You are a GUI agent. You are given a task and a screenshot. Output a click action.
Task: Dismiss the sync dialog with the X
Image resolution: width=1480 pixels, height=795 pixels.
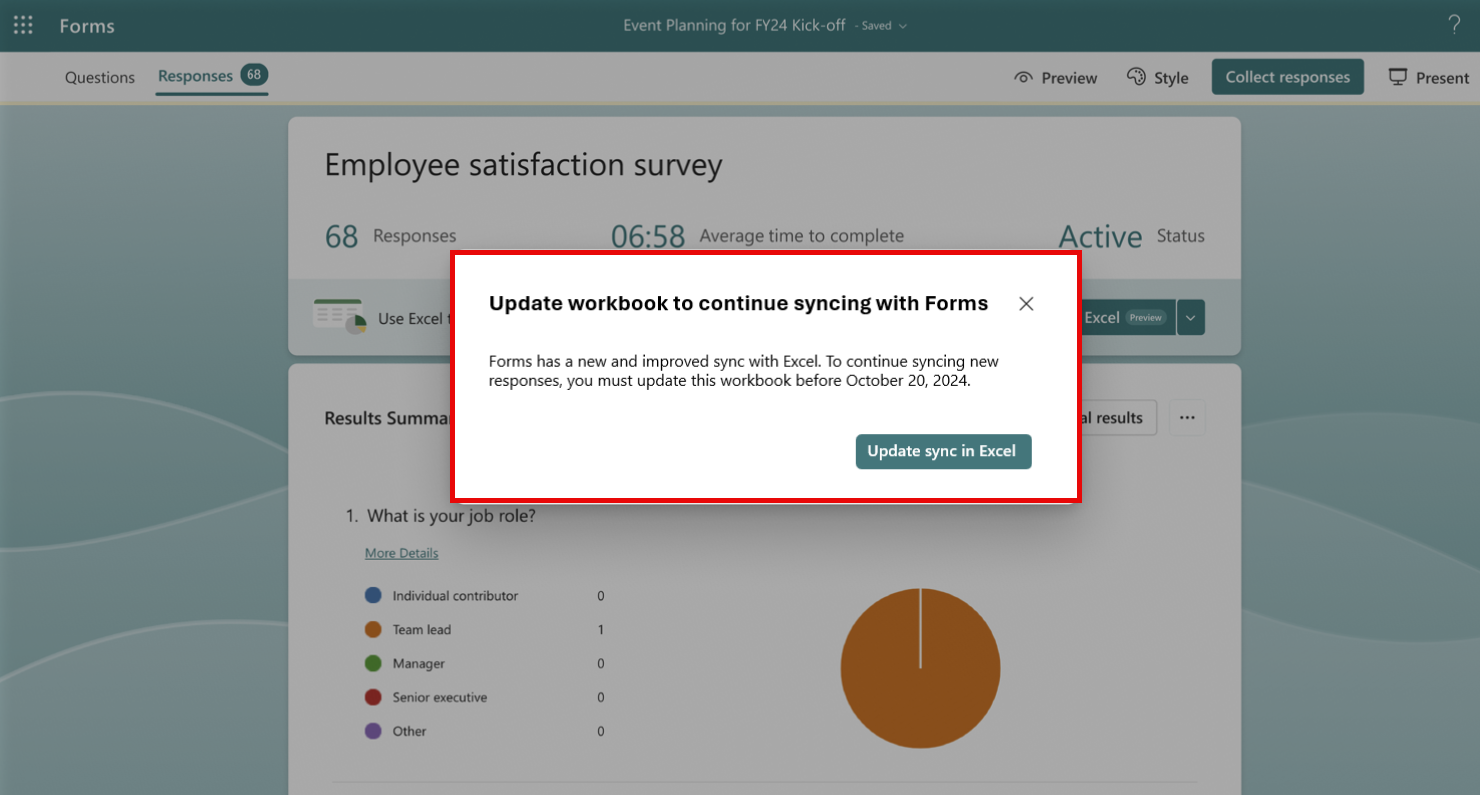tap(1026, 303)
